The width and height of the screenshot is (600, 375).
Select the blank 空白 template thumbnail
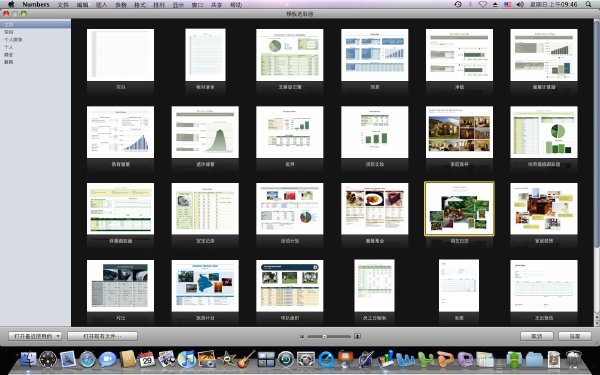click(x=121, y=55)
